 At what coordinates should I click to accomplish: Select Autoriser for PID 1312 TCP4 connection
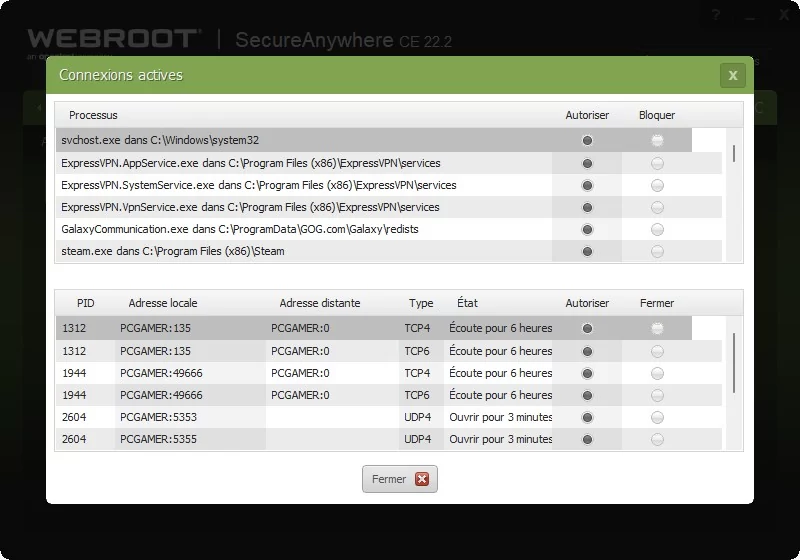[587, 328]
